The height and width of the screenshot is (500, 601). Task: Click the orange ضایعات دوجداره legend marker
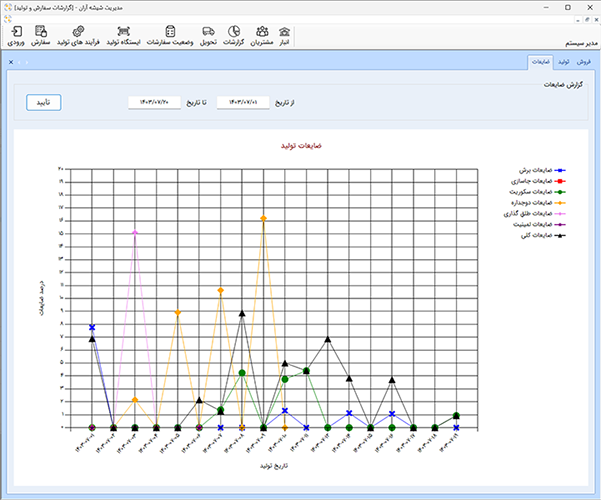[560, 203]
